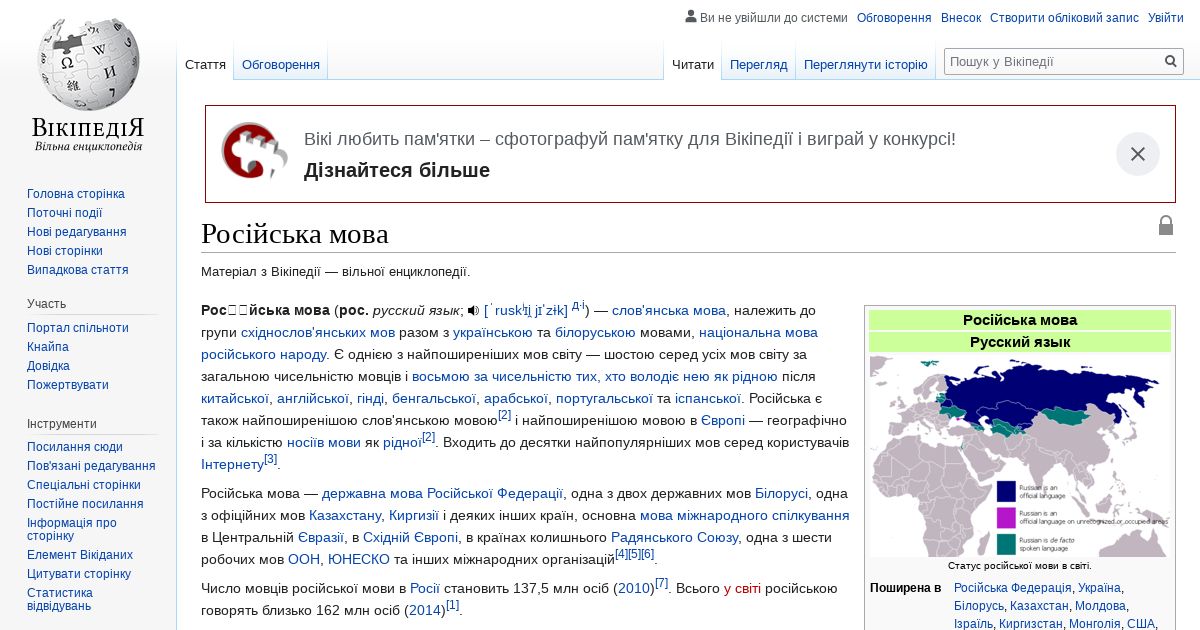Image resolution: width=1200 pixels, height=630 pixels.
Task: Click the ЮНЕСКО link
Action: 359,559
